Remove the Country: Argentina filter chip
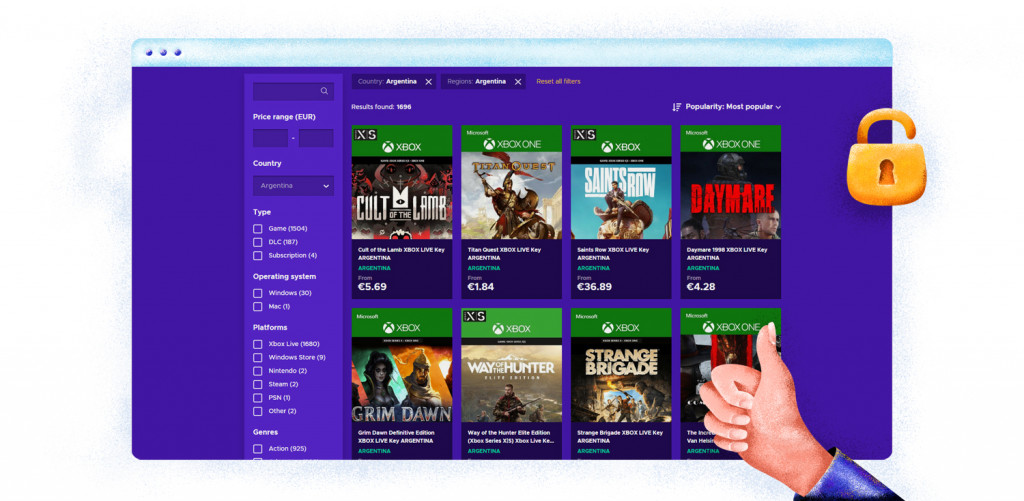The width and height of the screenshot is (1024, 501). tap(428, 82)
